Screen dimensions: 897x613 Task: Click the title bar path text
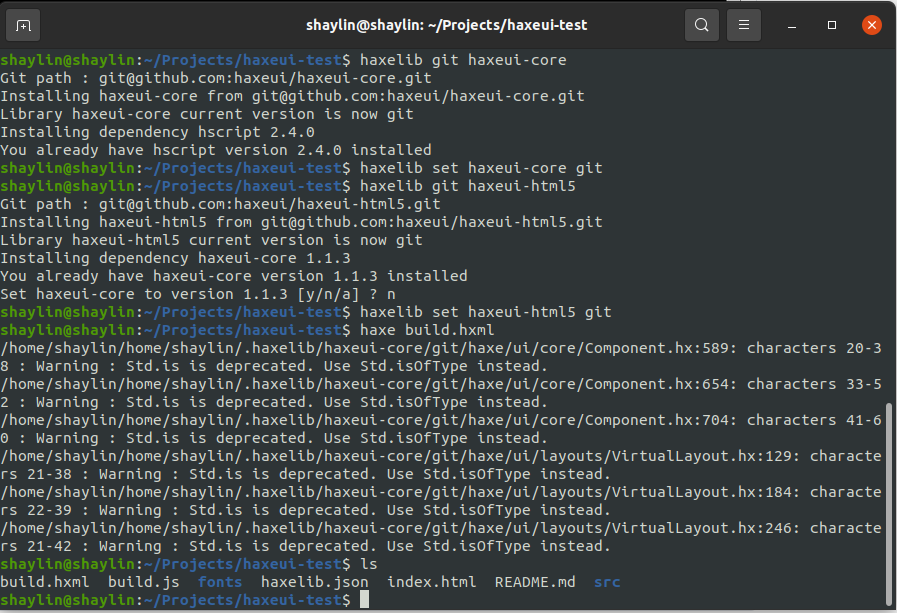coord(448,24)
